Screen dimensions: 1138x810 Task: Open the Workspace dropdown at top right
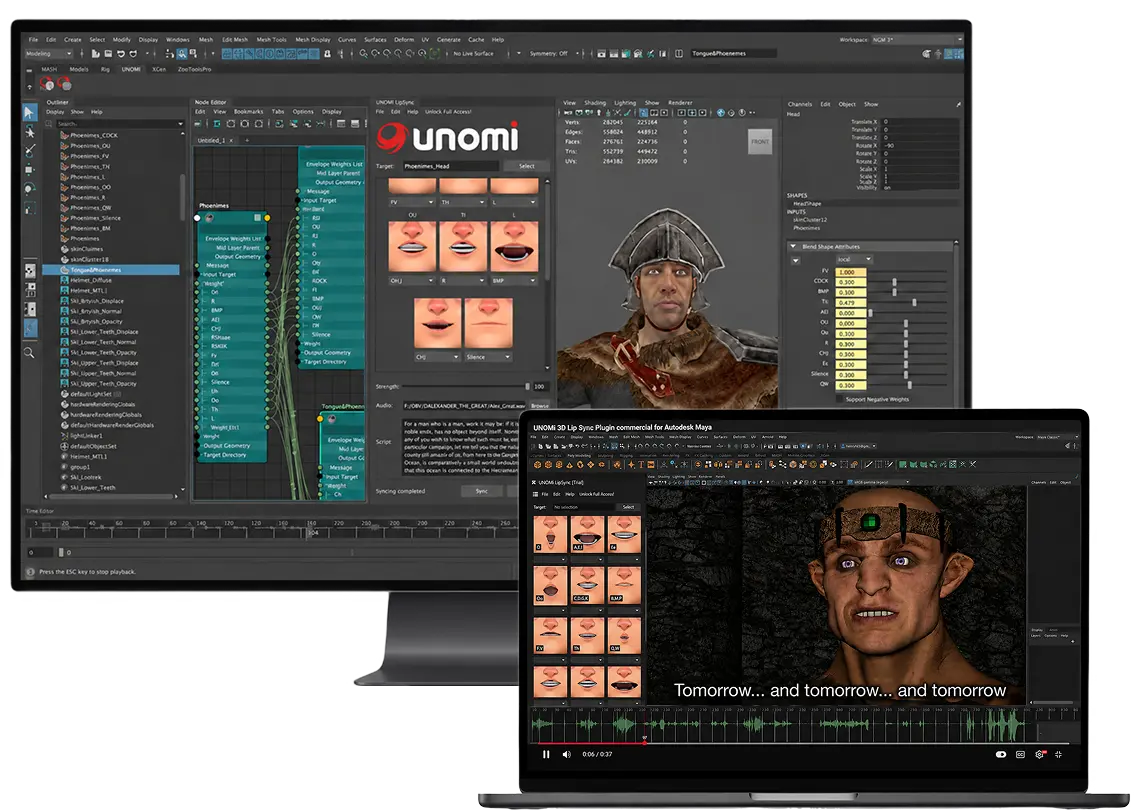pyautogui.click(x=917, y=39)
